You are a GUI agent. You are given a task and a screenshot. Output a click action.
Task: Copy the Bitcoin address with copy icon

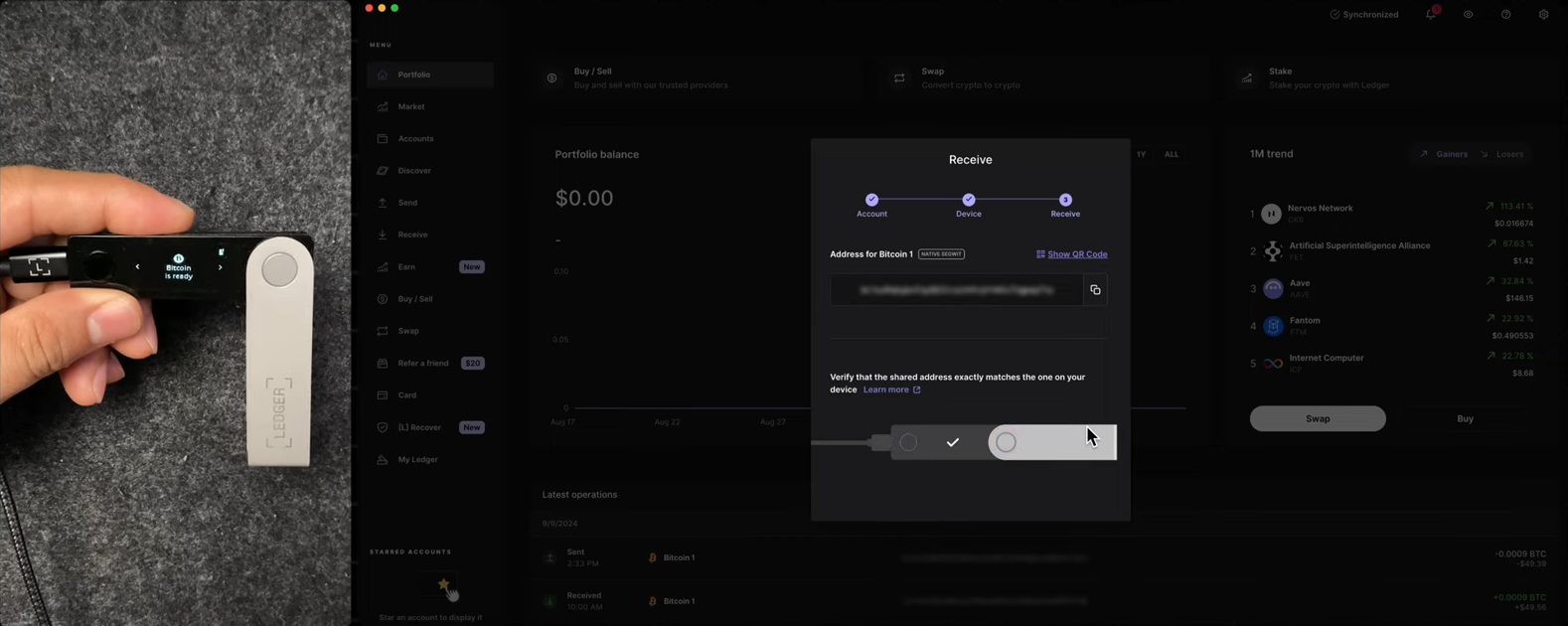(x=1095, y=290)
